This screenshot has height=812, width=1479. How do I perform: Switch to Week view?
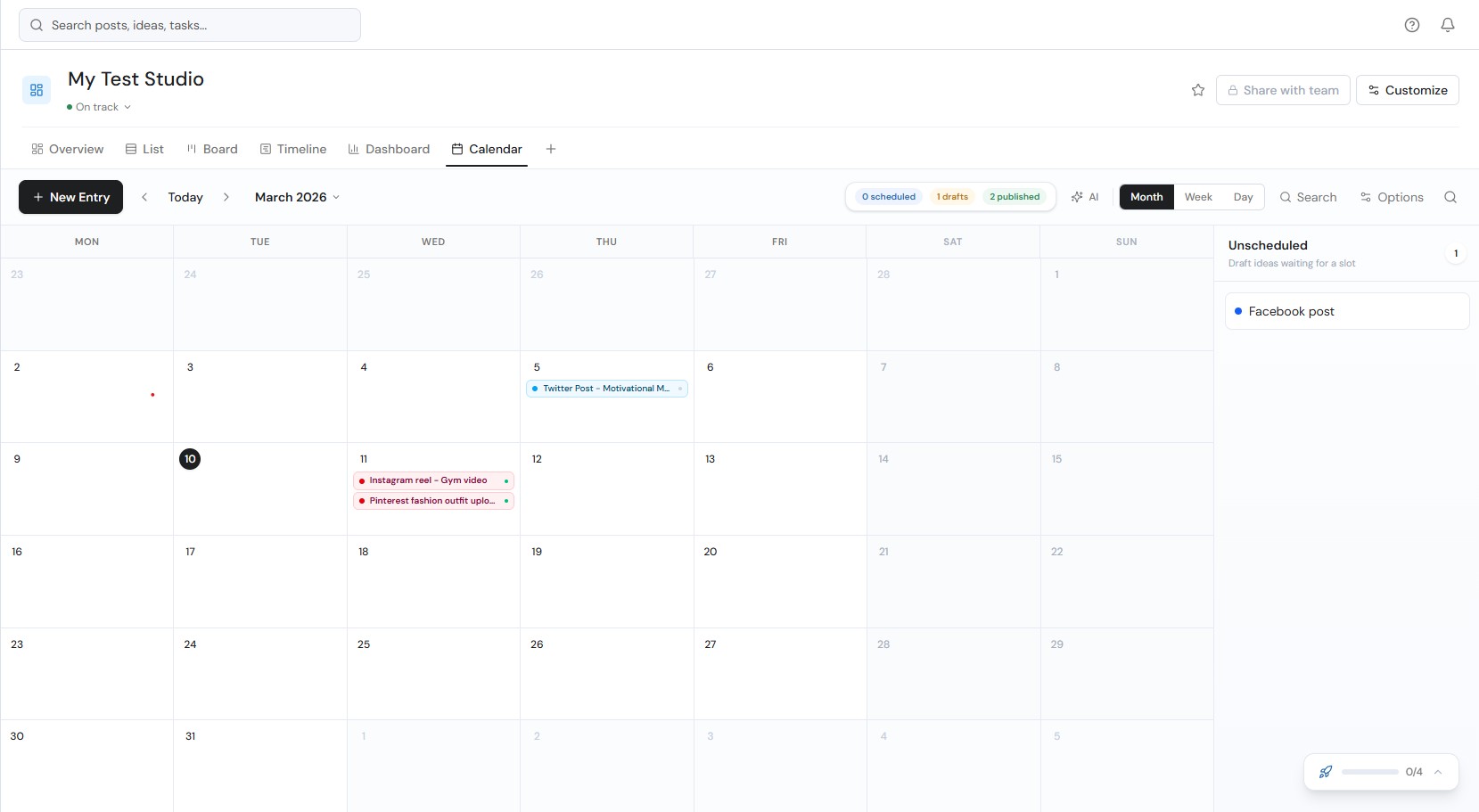tap(1198, 197)
